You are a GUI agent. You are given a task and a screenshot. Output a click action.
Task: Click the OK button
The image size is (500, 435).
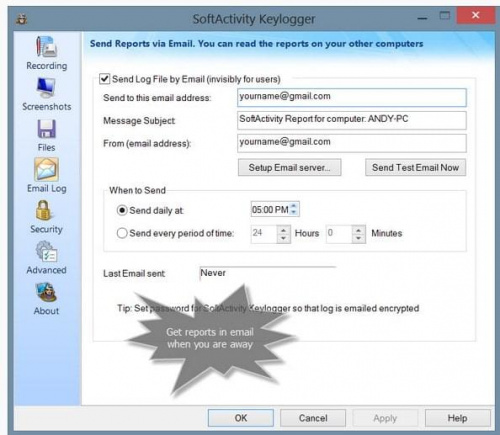[241, 418]
